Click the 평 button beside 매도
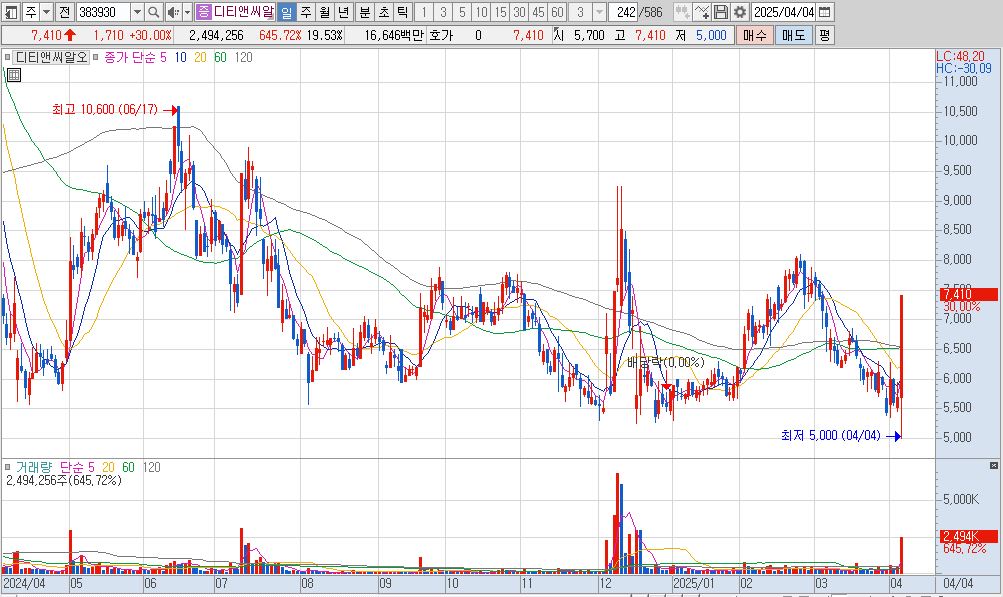The image size is (1003, 597). 825,35
